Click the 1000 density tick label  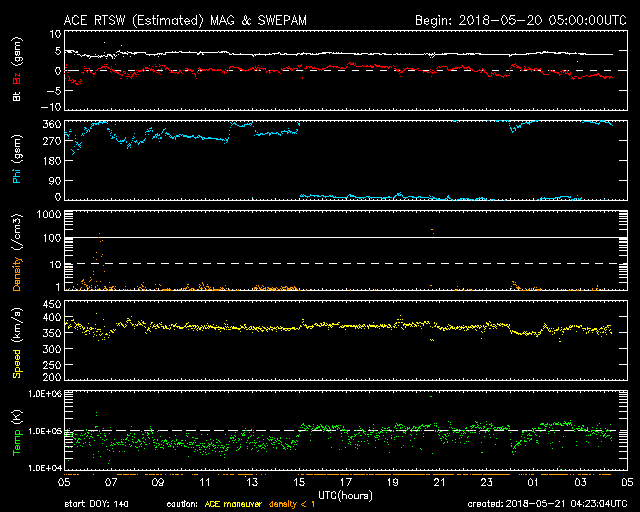point(46,214)
